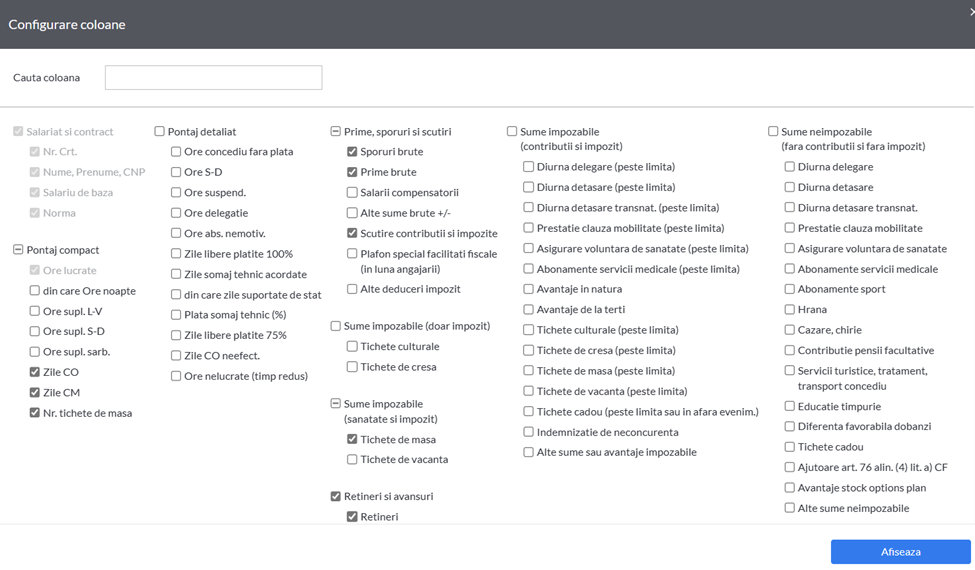Check Plafon special facilitati fiscale
Screen dimensions: 975x570
click(353, 254)
